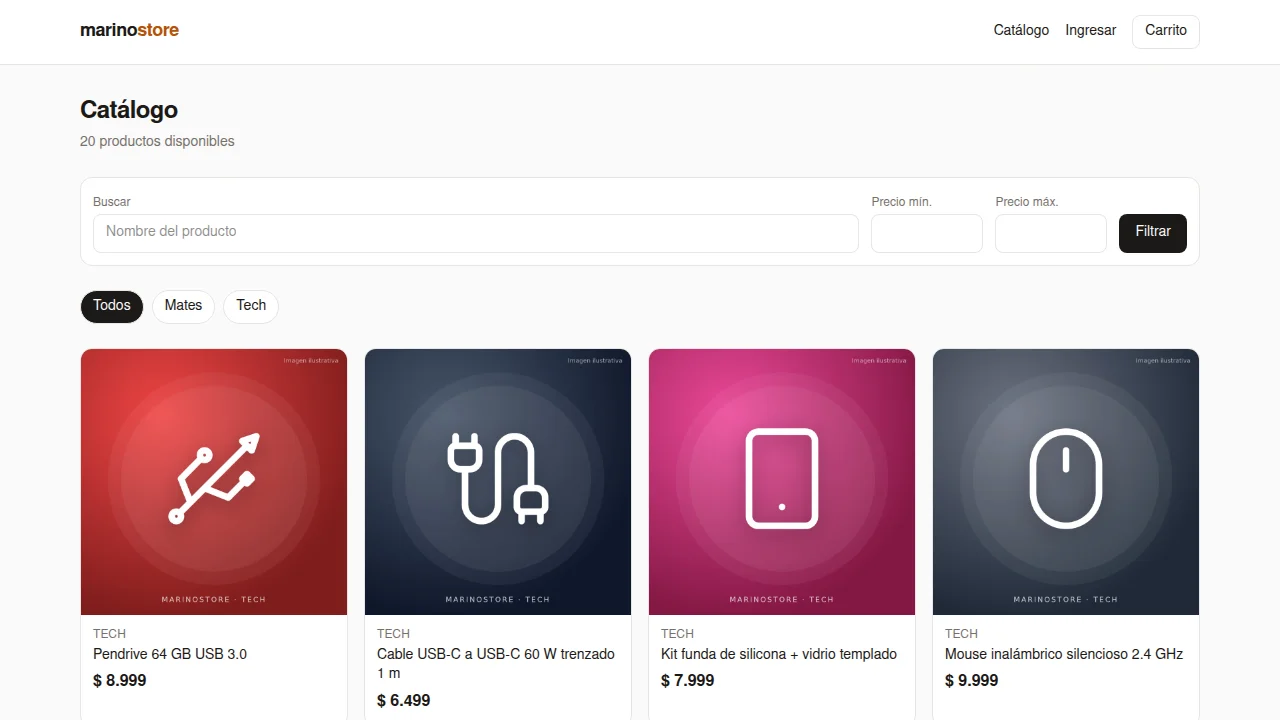This screenshot has height=720, width=1280.
Task: Click the $ 9.999 price
Action: click(x=972, y=681)
